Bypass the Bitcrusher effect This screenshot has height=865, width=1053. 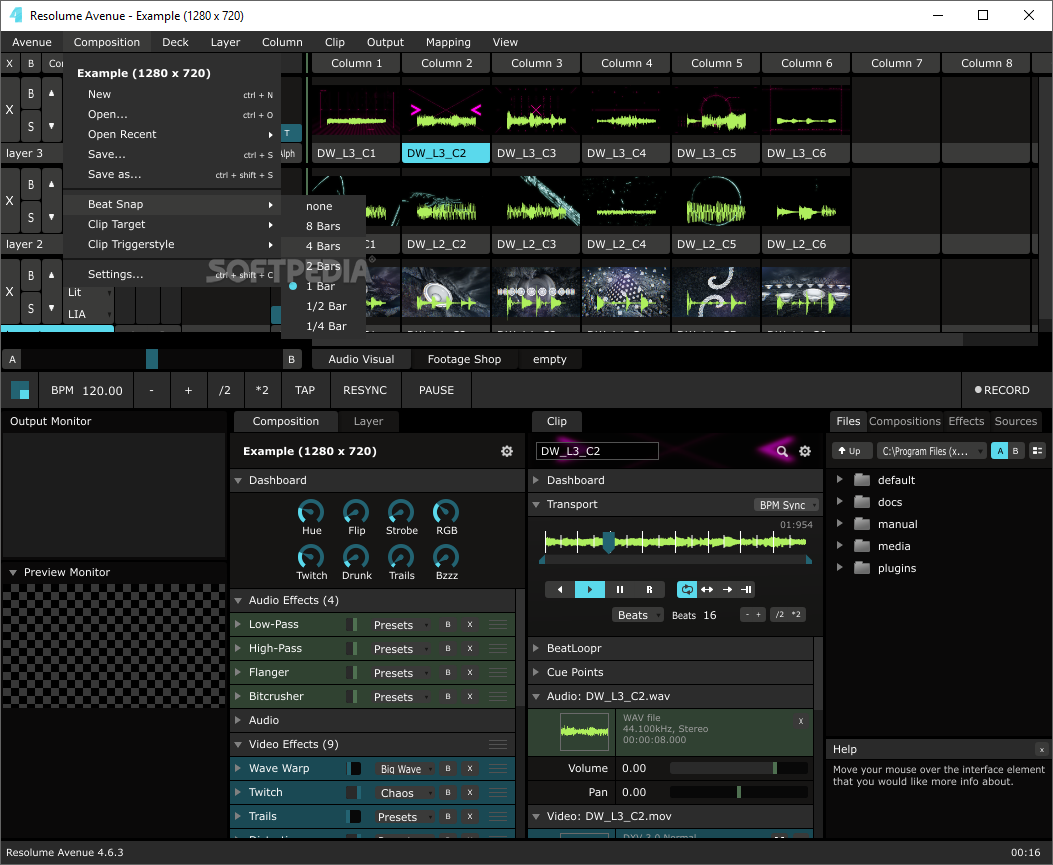point(448,697)
